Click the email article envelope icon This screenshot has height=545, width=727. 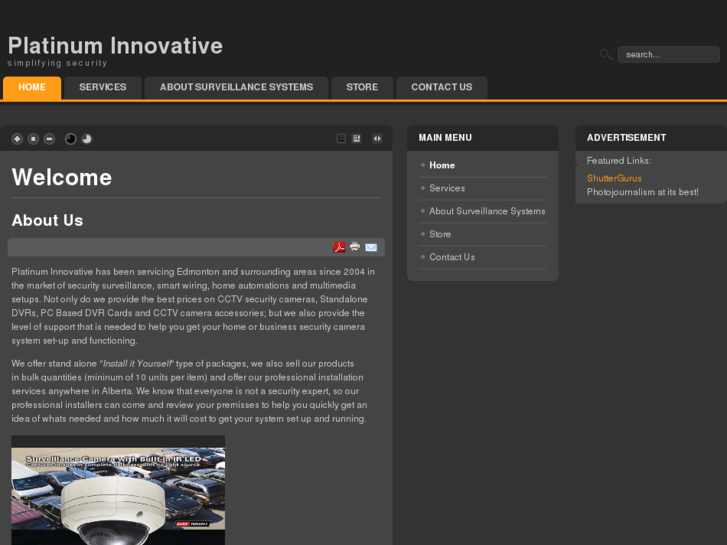click(x=371, y=247)
